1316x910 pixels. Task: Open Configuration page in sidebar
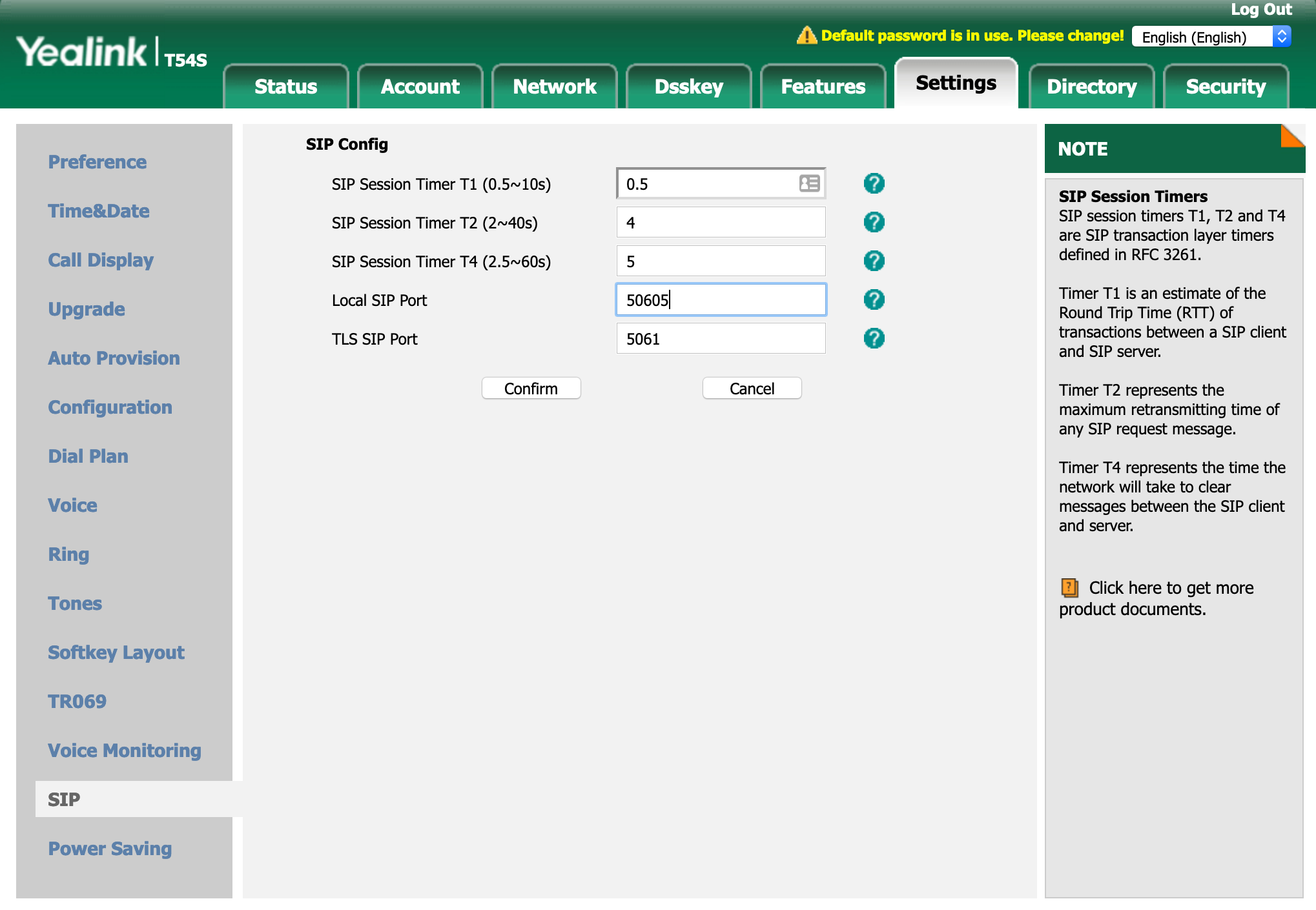click(110, 407)
